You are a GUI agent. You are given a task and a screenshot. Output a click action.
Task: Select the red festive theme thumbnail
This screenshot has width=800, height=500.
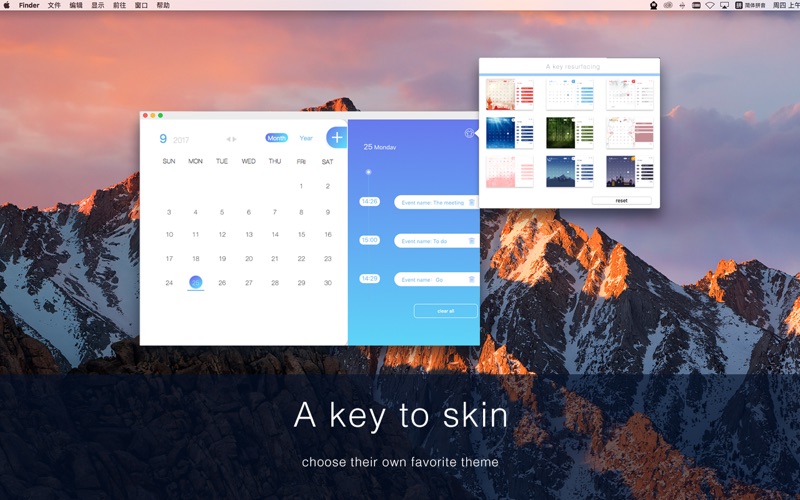[509, 94]
